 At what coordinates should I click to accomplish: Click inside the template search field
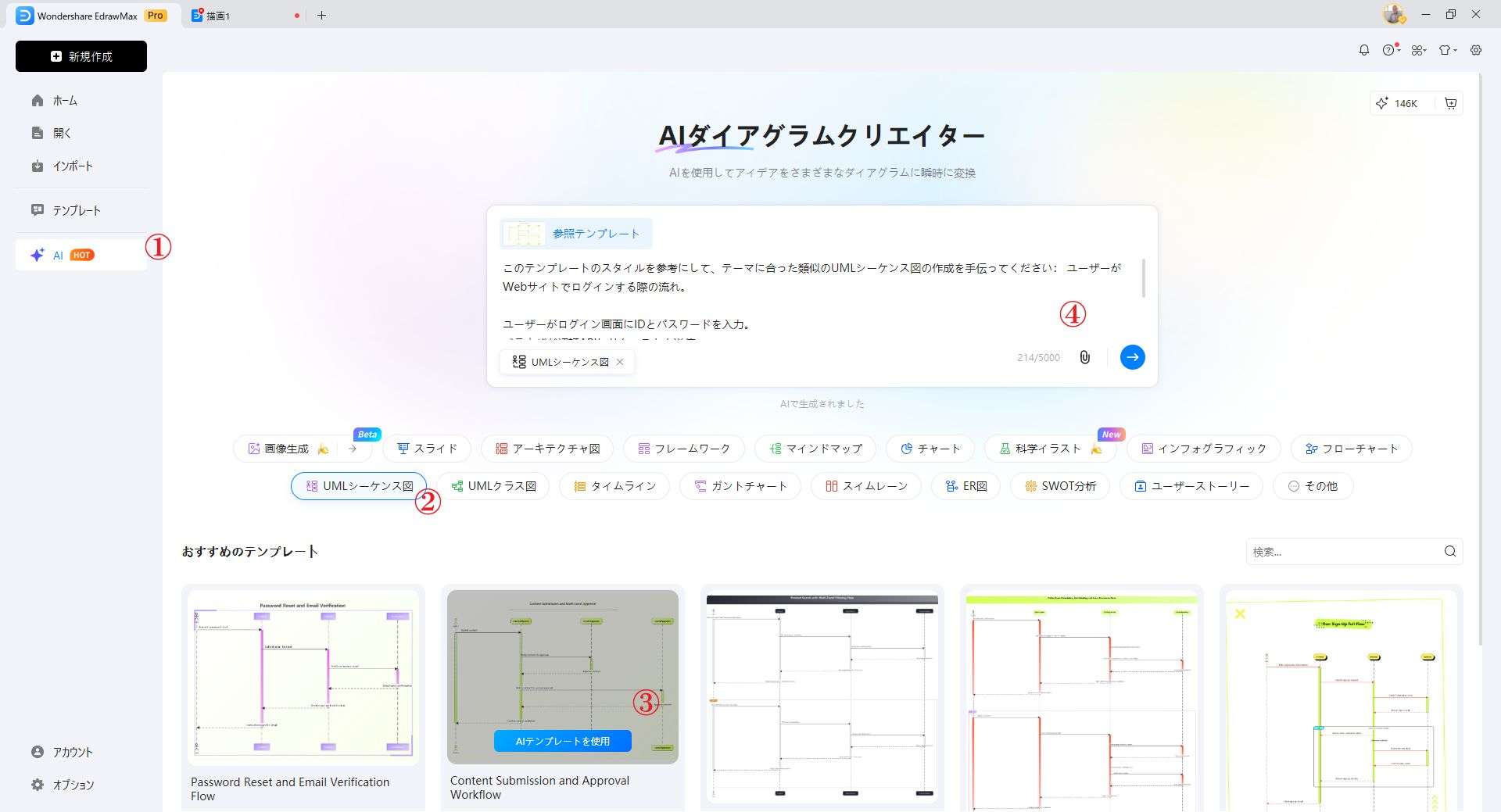coord(1345,552)
